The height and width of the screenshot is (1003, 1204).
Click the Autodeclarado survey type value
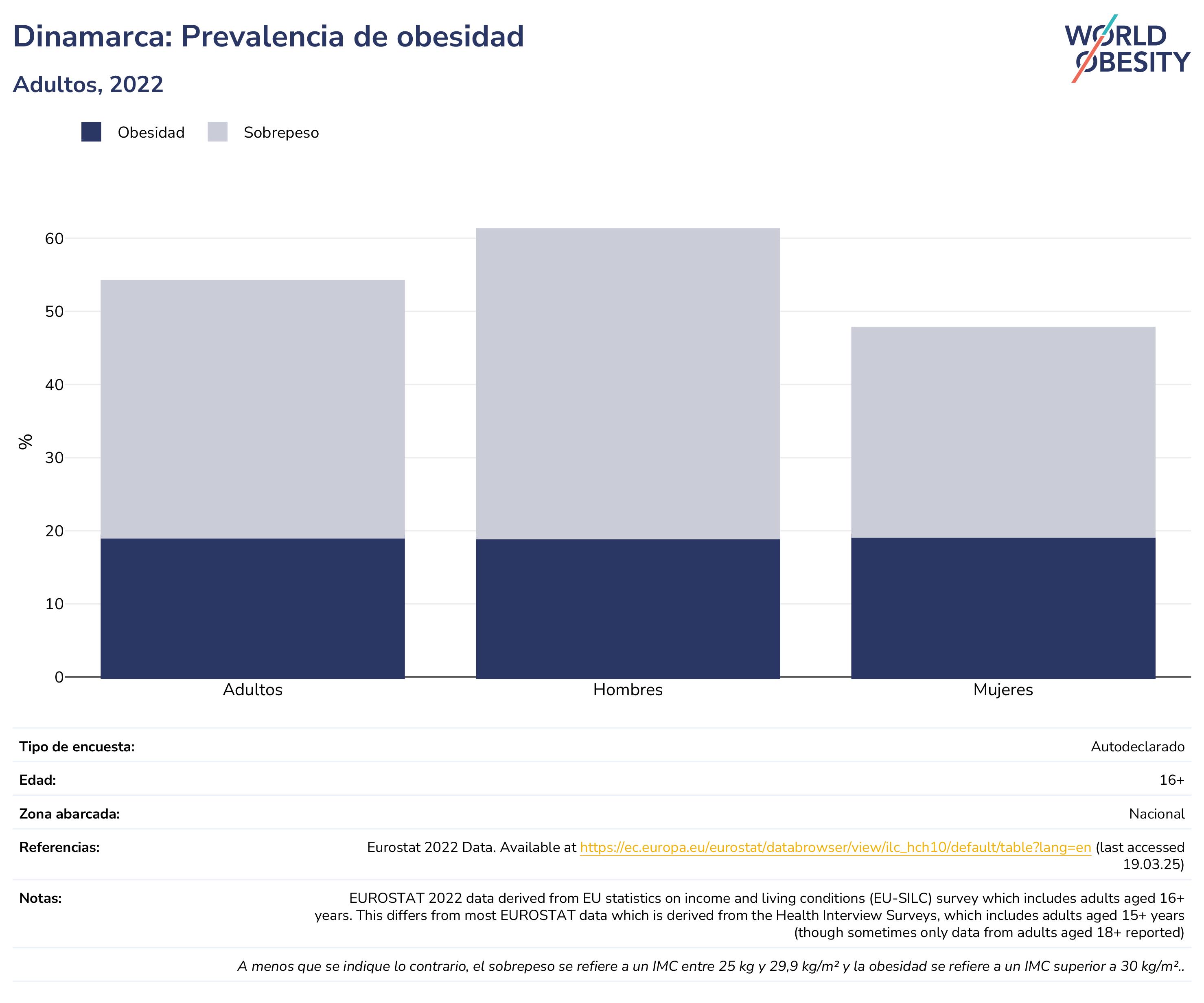pyautogui.click(x=1138, y=747)
